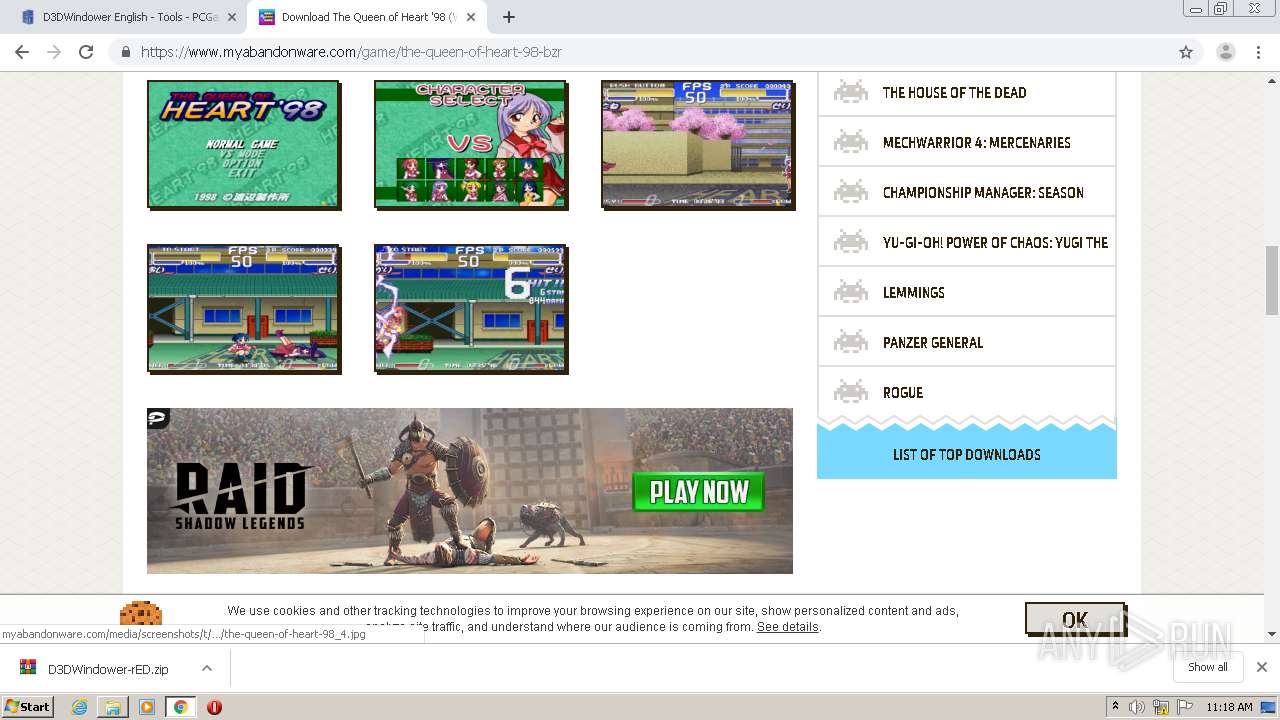Accept cookies with the OK button
Viewport: 1280px width, 720px height.
tap(1074, 619)
